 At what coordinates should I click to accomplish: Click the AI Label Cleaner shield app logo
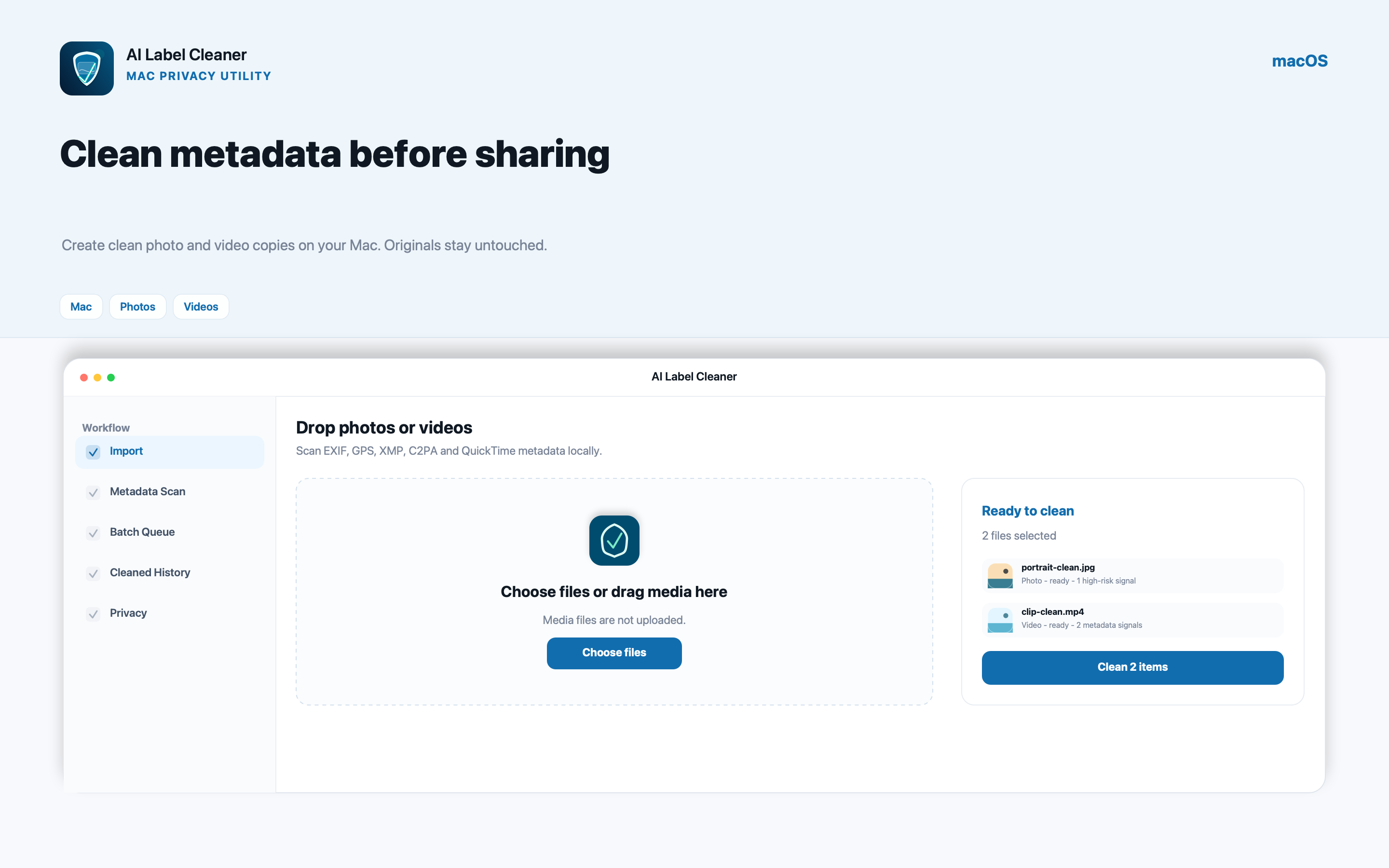87,68
